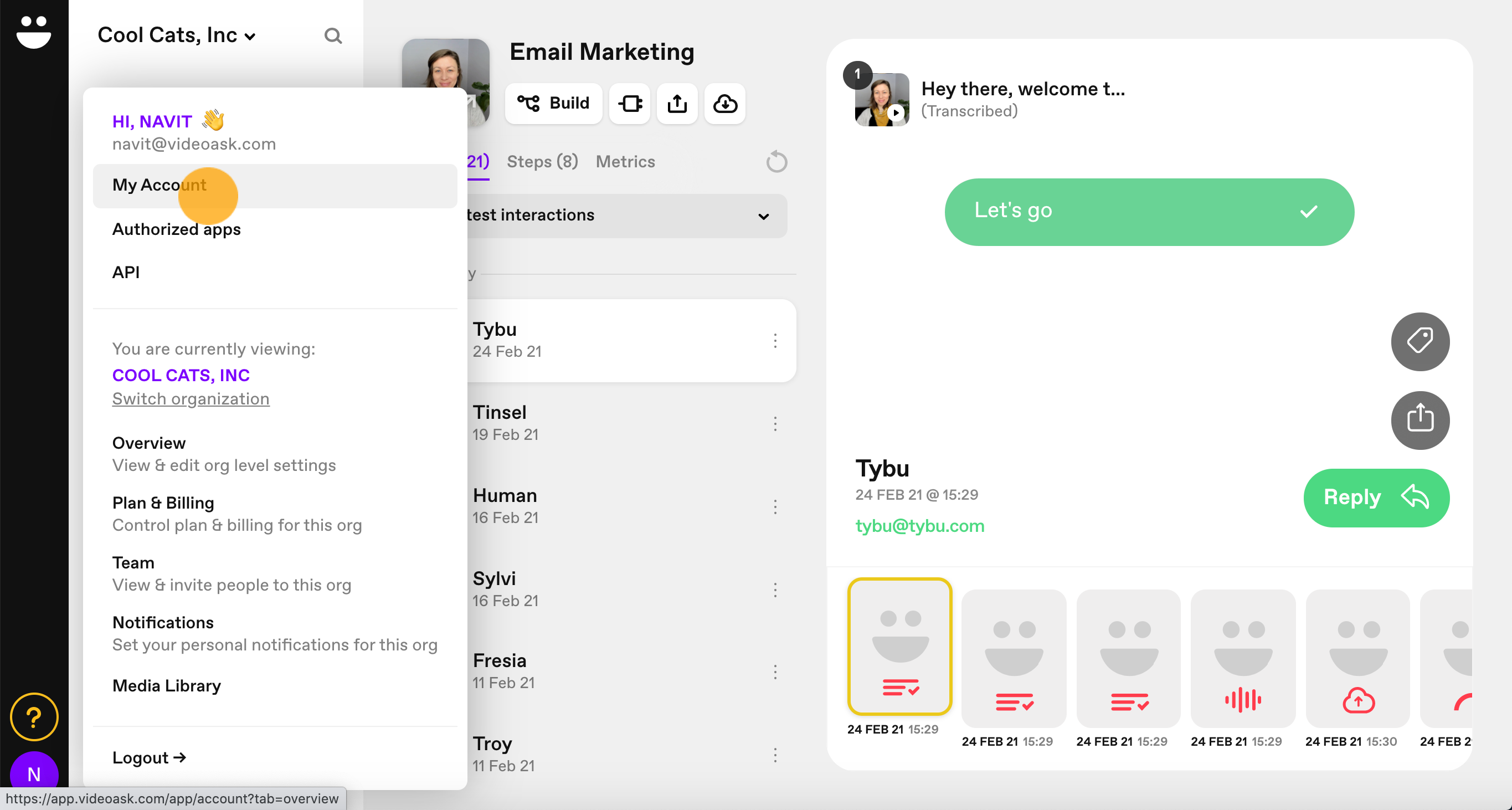Click the cloud download icon

coord(725,103)
